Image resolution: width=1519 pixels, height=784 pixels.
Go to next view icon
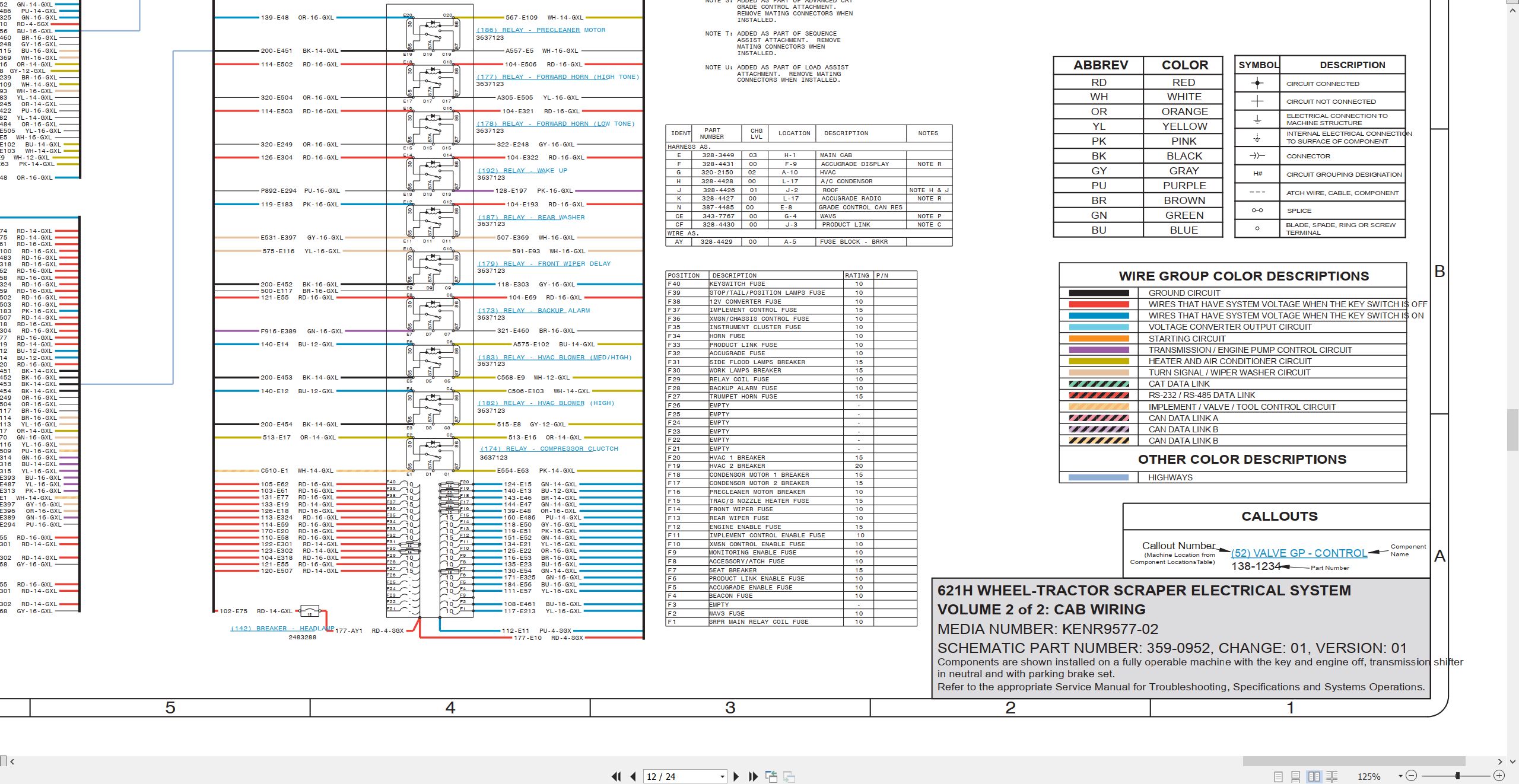789,776
